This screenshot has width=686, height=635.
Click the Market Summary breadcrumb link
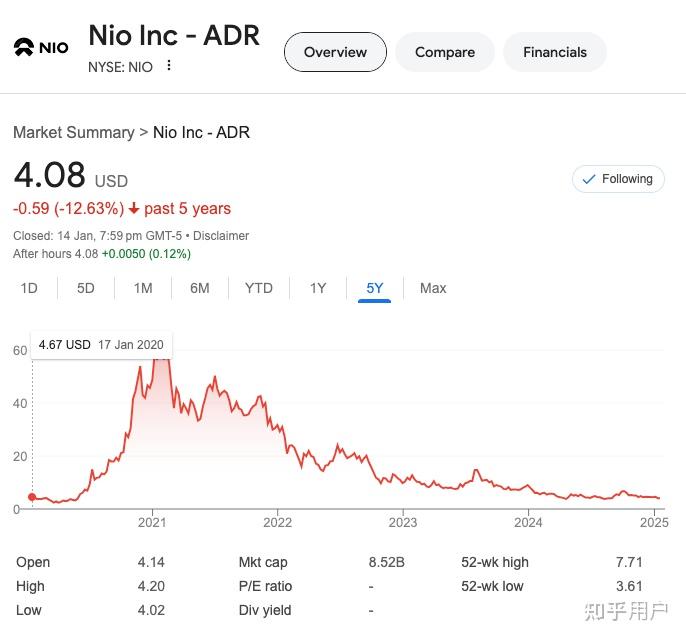pyautogui.click(x=73, y=132)
